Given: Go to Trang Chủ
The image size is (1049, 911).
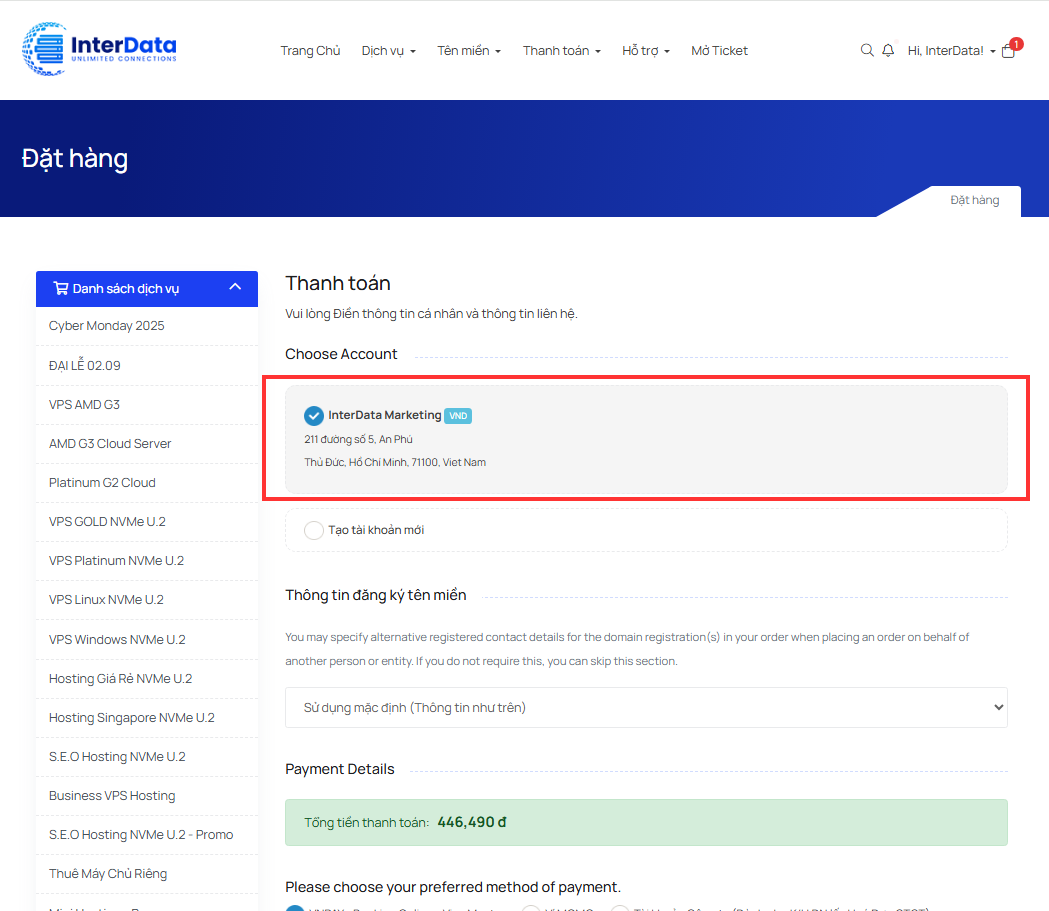Looking at the screenshot, I should coord(310,51).
